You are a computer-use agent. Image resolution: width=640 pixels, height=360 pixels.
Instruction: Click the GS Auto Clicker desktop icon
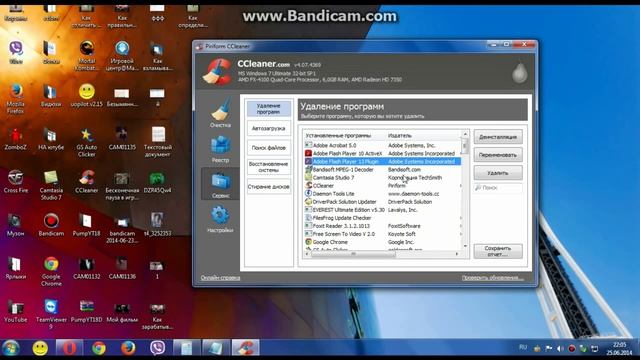[x=87, y=142]
